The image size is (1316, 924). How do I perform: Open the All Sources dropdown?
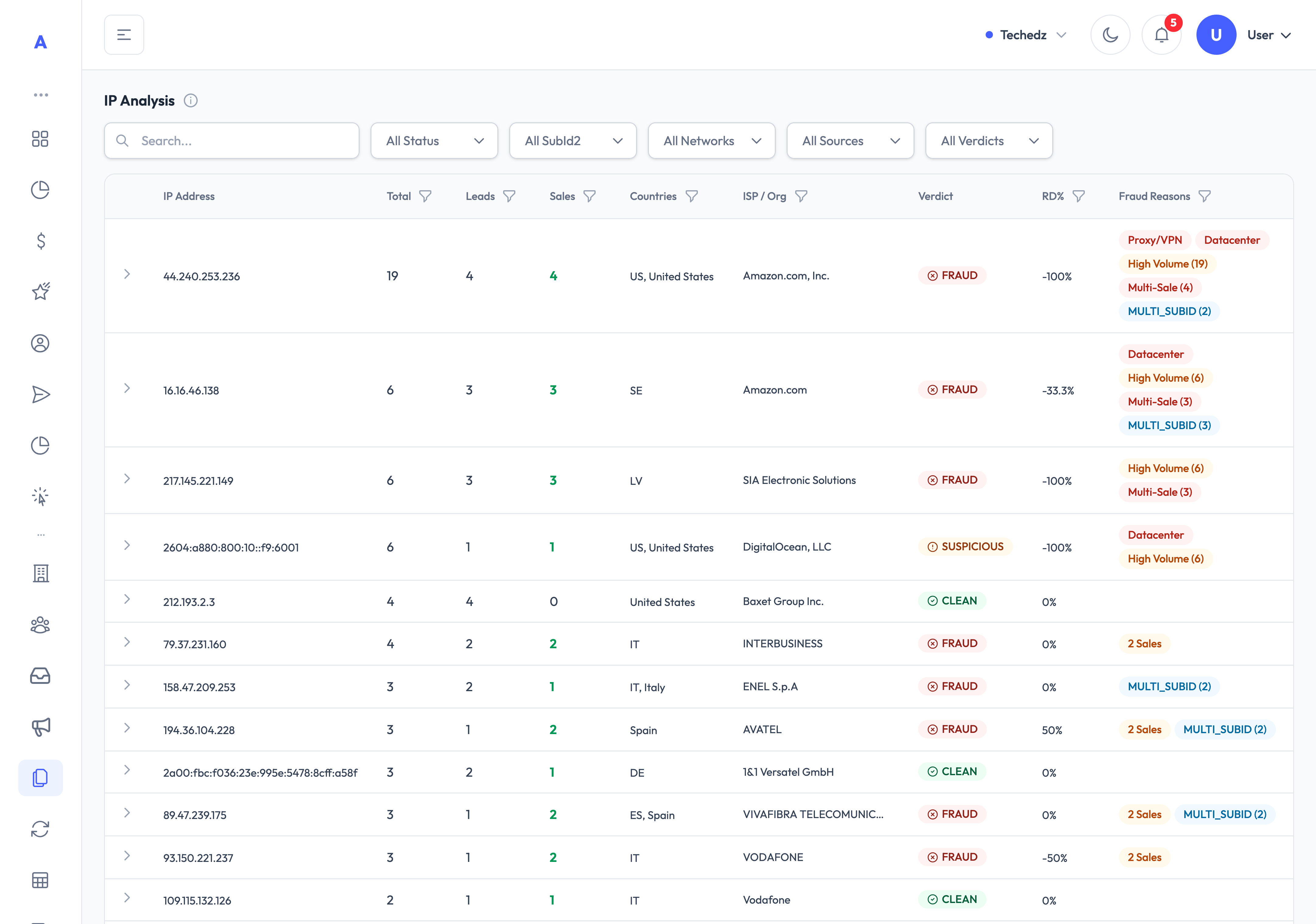850,141
